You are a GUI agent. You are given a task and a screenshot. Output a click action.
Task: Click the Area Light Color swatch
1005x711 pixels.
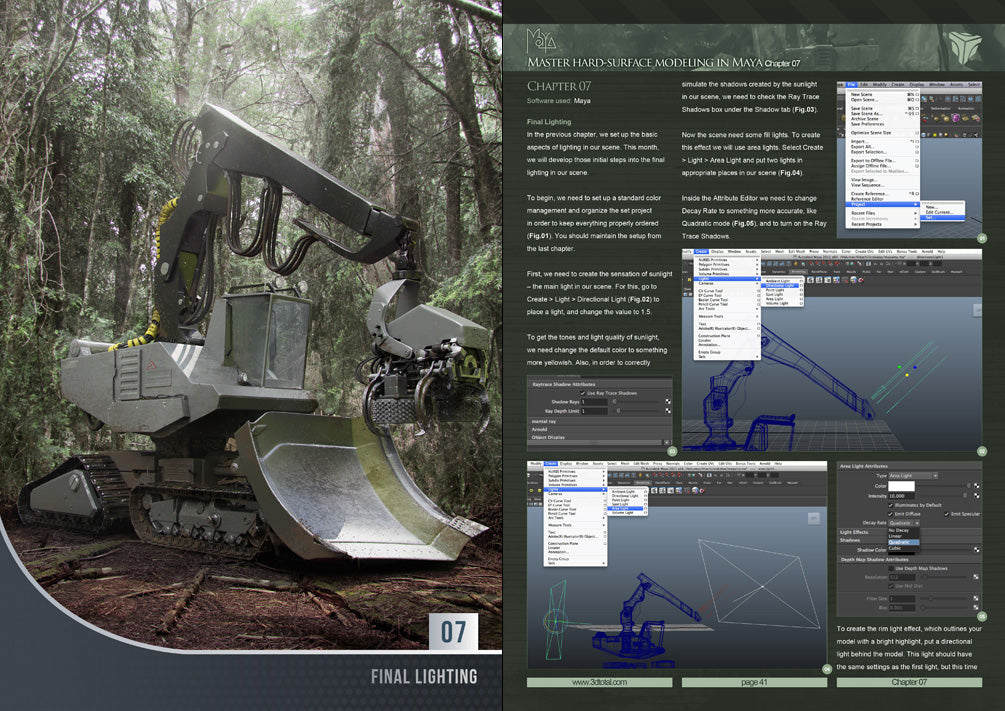pos(901,486)
